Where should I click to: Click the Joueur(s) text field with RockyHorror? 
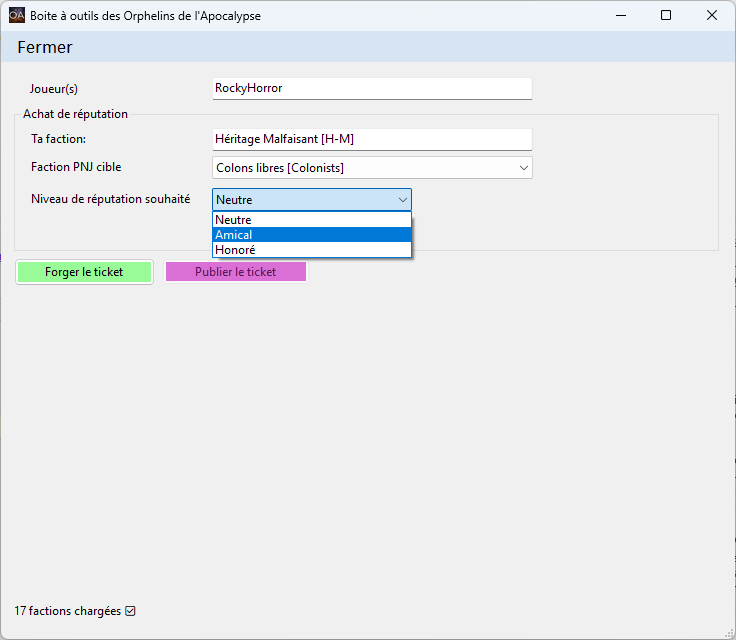372,88
